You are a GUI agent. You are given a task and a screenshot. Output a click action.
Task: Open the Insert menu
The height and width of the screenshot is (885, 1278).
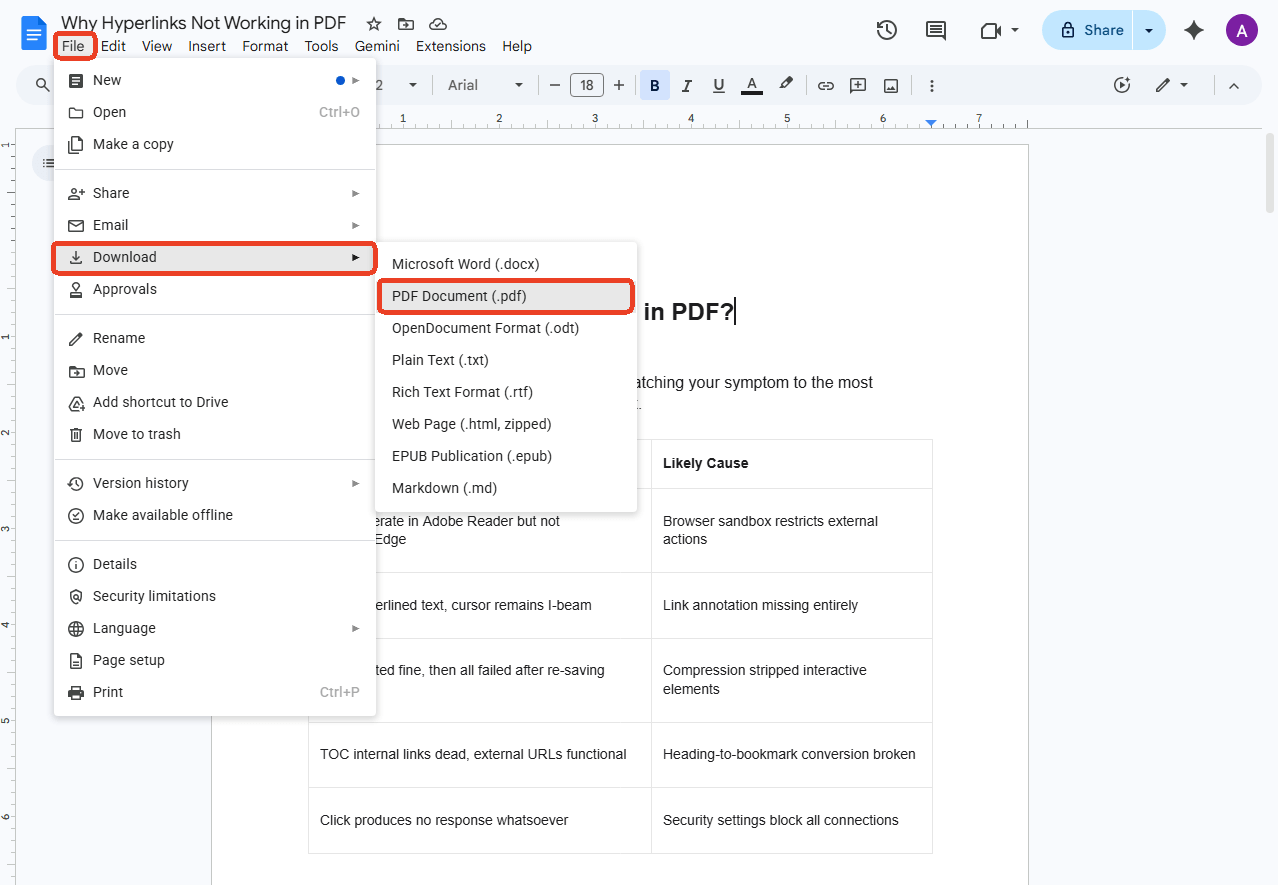[207, 46]
